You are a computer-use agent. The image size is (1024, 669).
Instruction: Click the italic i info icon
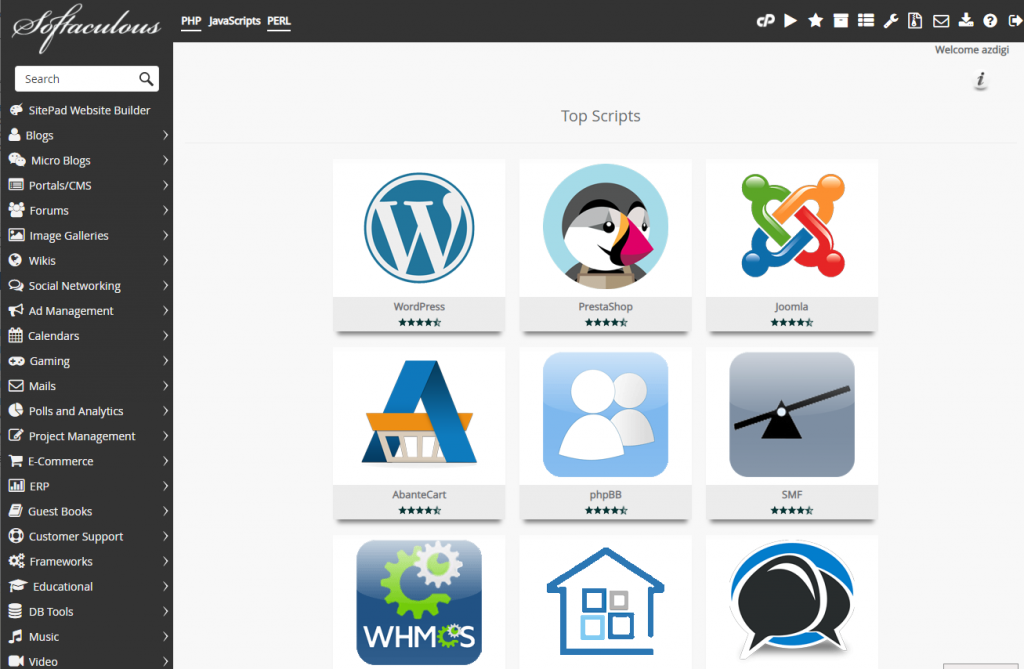pyautogui.click(x=980, y=80)
